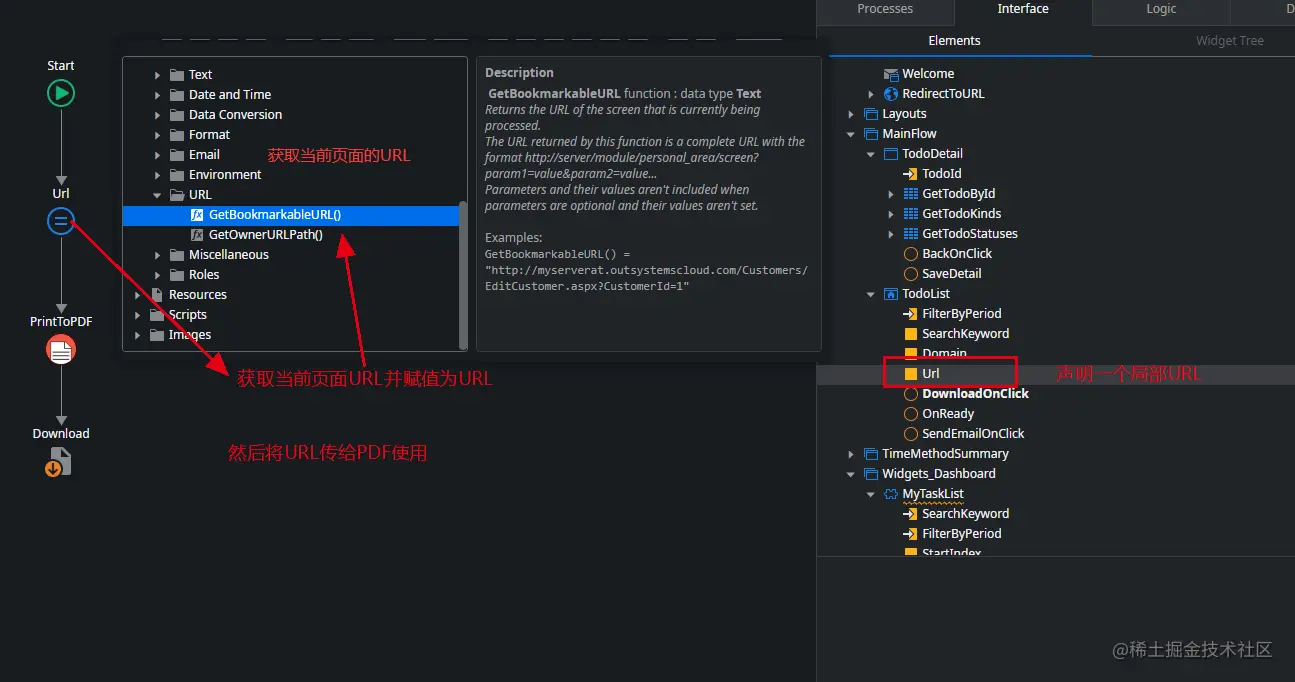Expand the Text functions folder

click(157, 75)
